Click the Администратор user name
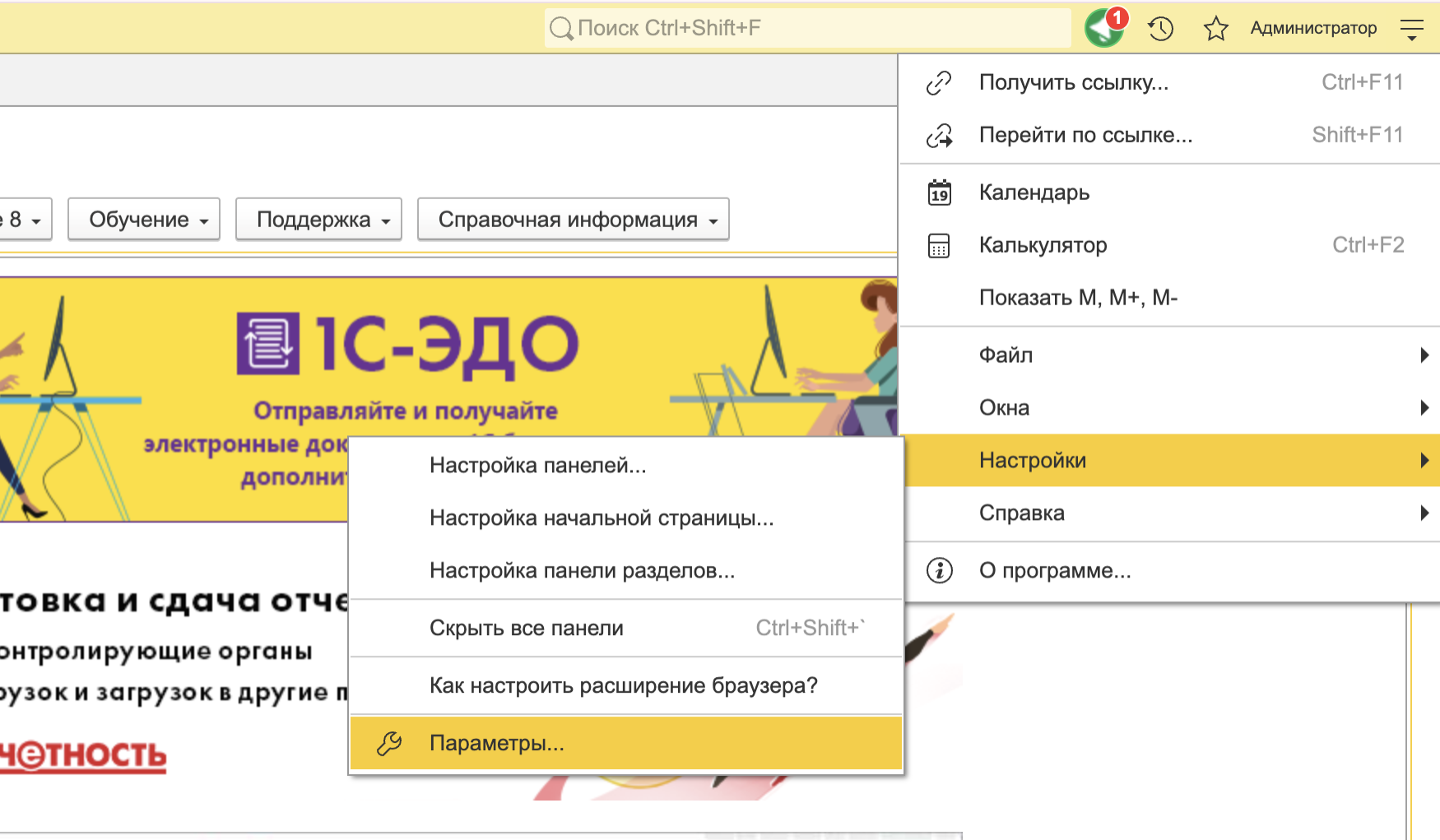1440x840 pixels. (1313, 28)
